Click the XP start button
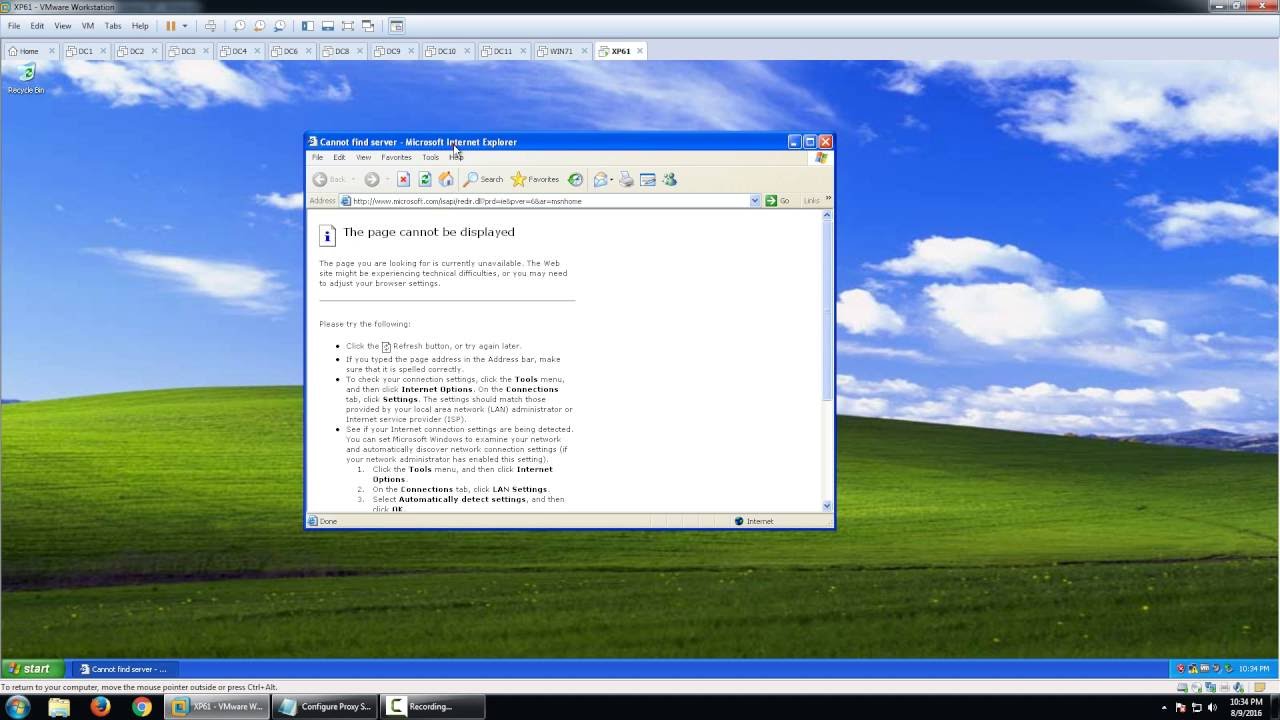This screenshot has width=1280, height=720. (32, 669)
